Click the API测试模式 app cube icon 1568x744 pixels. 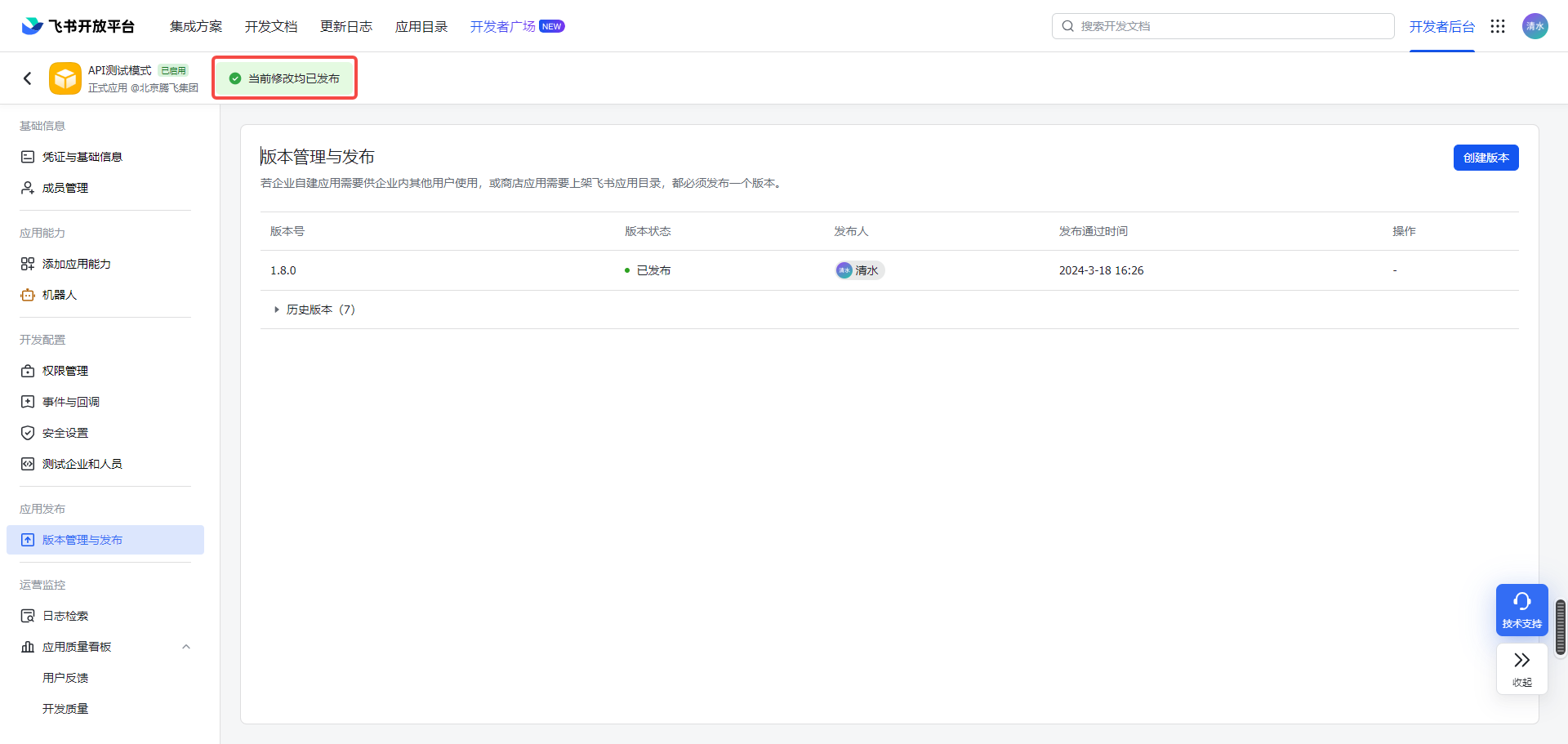[x=65, y=78]
